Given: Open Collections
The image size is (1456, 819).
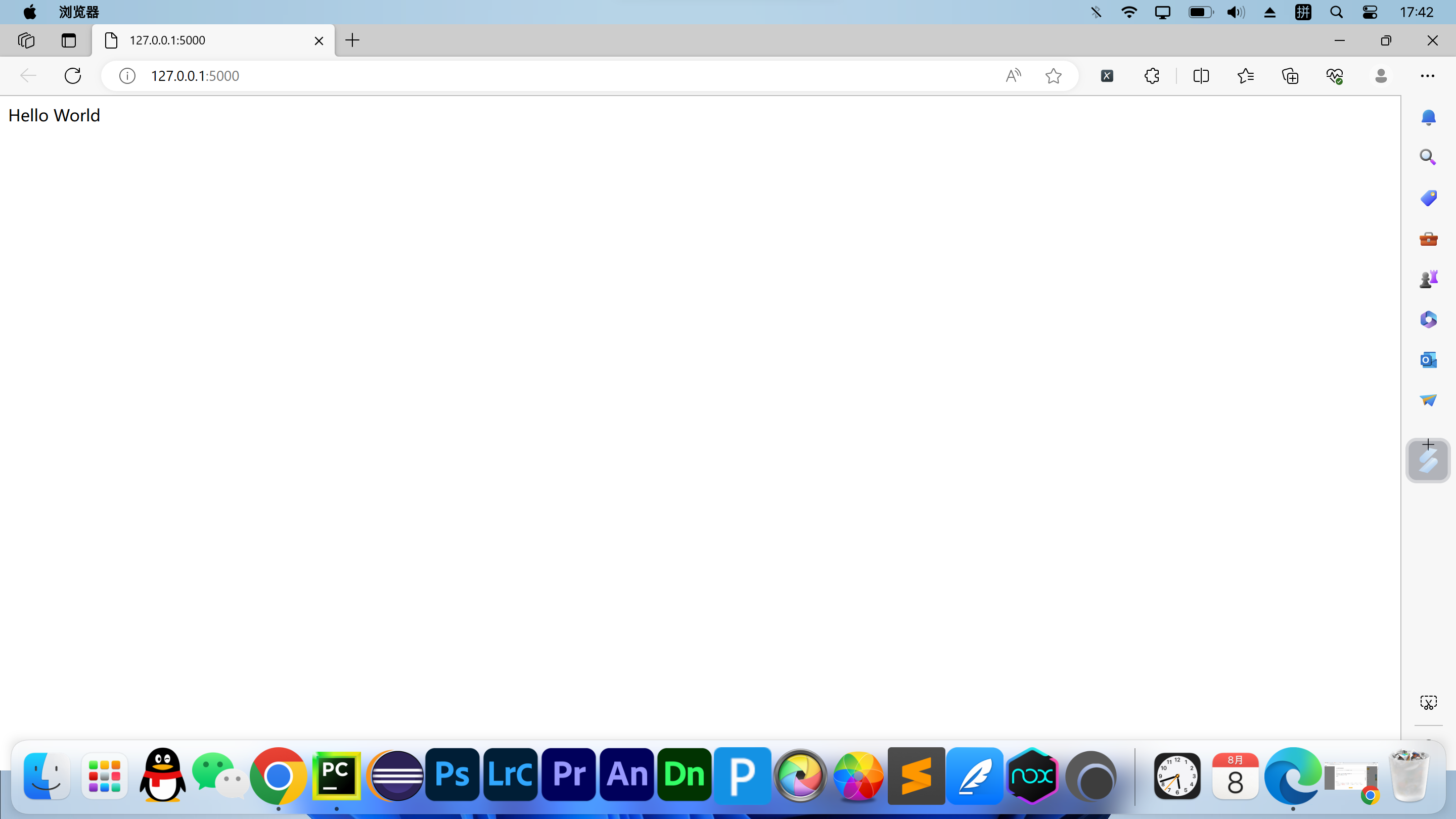Looking at the screenshot, I should point(1290,76).
